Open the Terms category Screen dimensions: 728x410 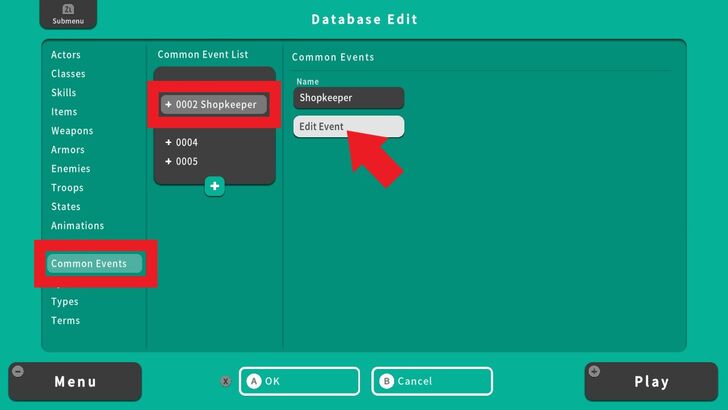pos(66,321)
